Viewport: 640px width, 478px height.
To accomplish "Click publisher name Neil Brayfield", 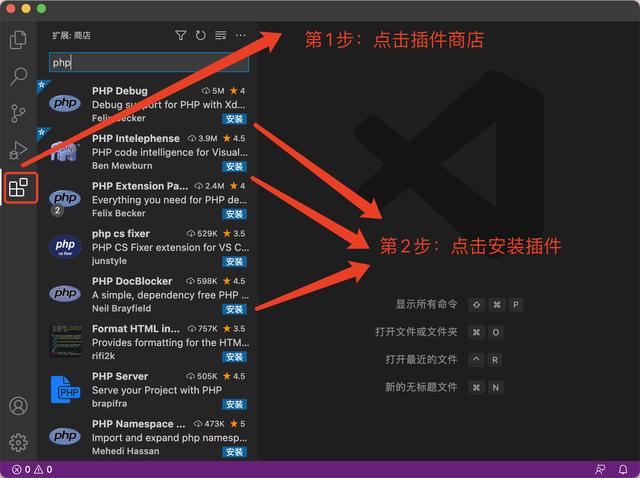I will pos(121,308).
